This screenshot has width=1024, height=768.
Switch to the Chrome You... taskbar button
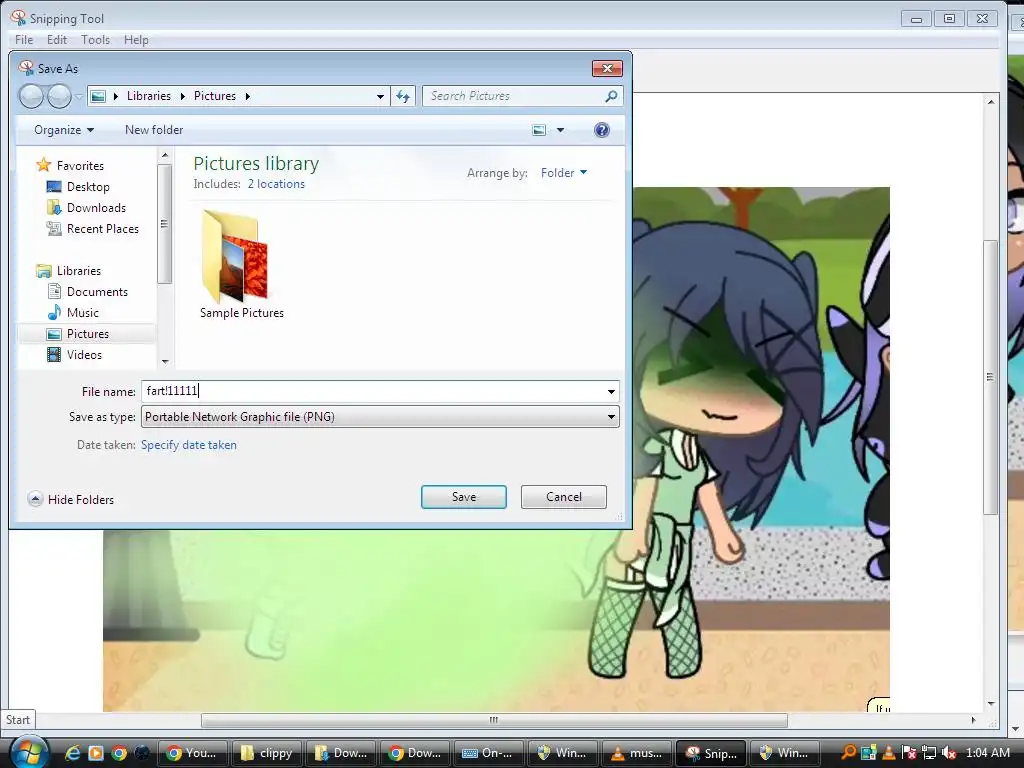193,753
